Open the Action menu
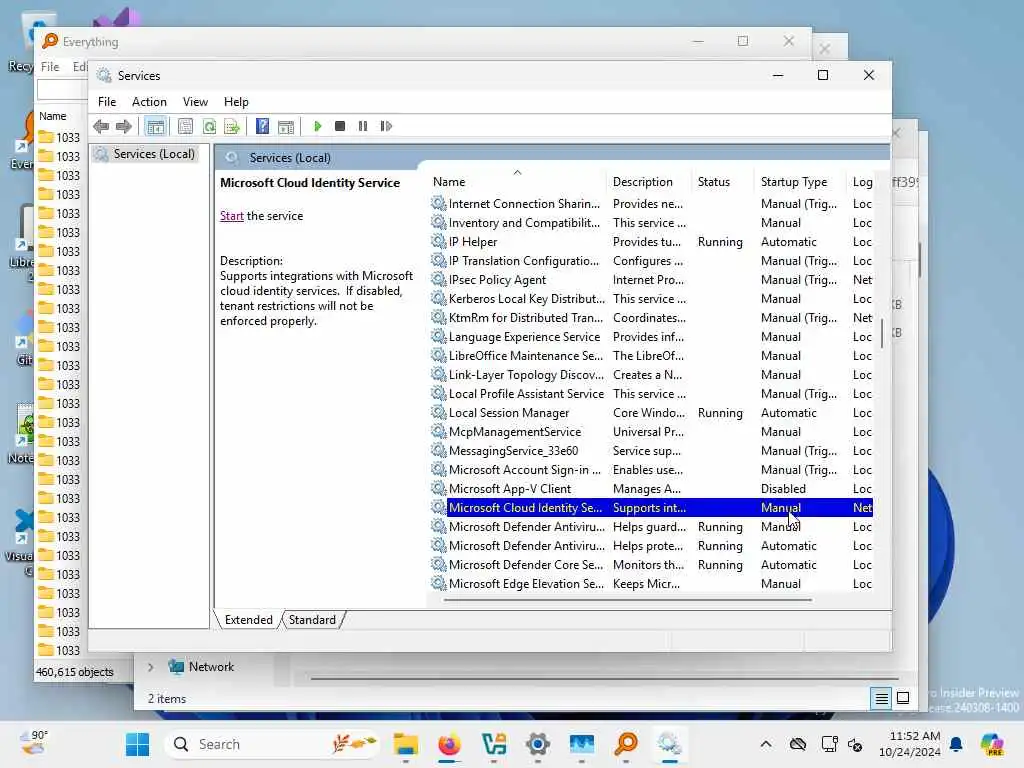 tap(149, 102)
